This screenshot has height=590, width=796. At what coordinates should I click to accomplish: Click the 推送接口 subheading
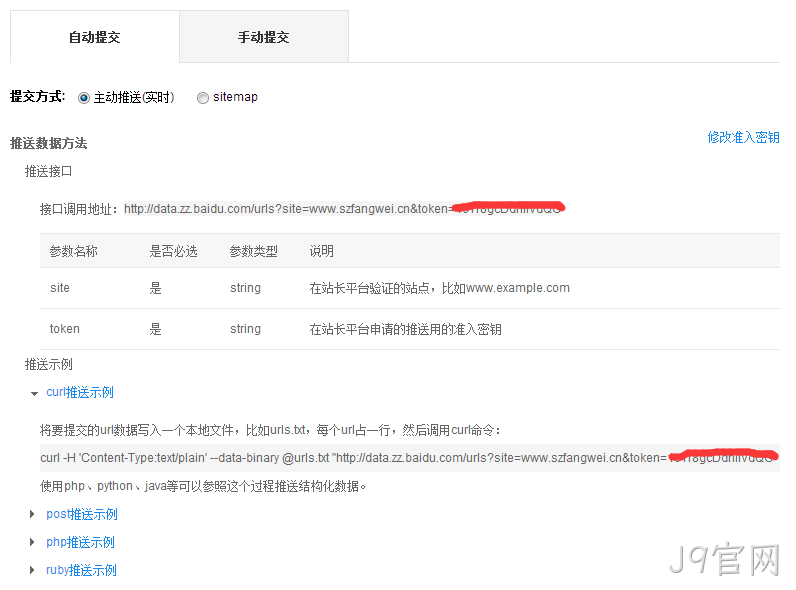point(49,172)
